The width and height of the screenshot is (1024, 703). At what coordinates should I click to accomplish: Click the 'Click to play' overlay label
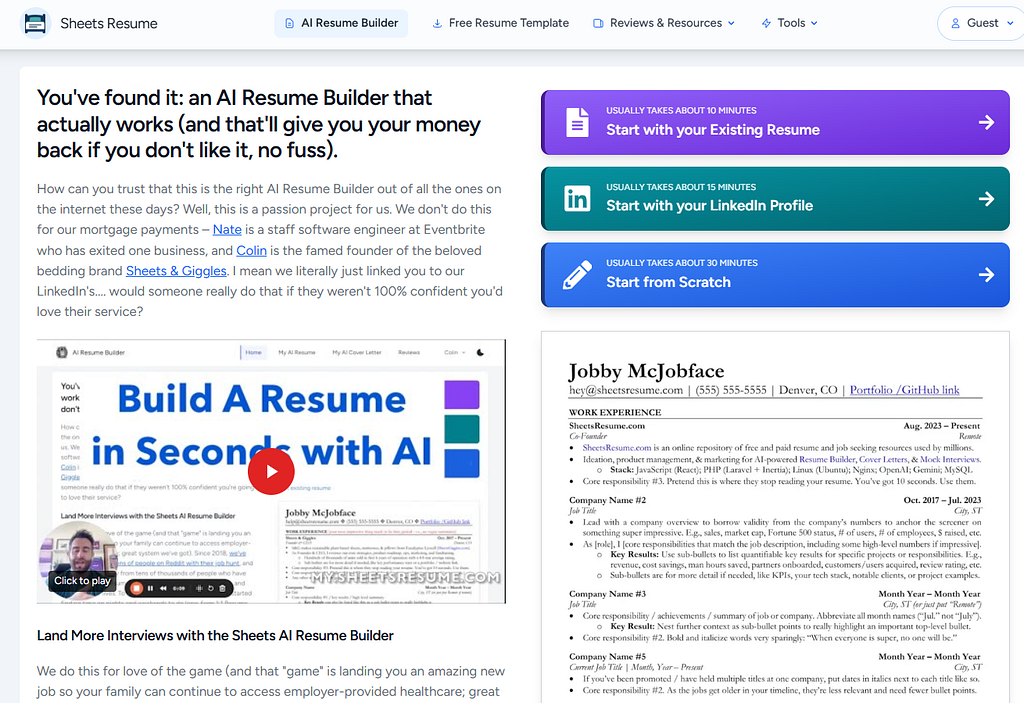tap(82, 581)
